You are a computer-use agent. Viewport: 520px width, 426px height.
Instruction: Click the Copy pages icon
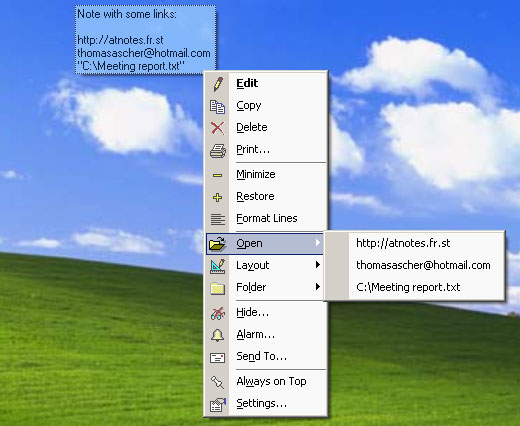pyautogui.click(x=217, y=107)
